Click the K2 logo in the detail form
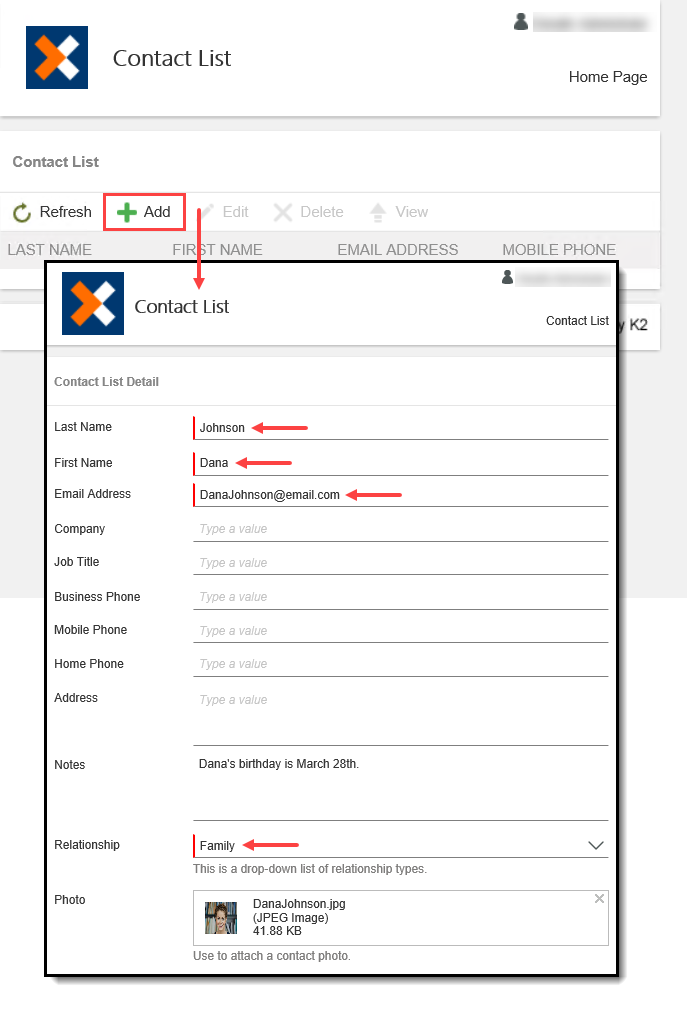687x1009 pixels. (93, 303)
